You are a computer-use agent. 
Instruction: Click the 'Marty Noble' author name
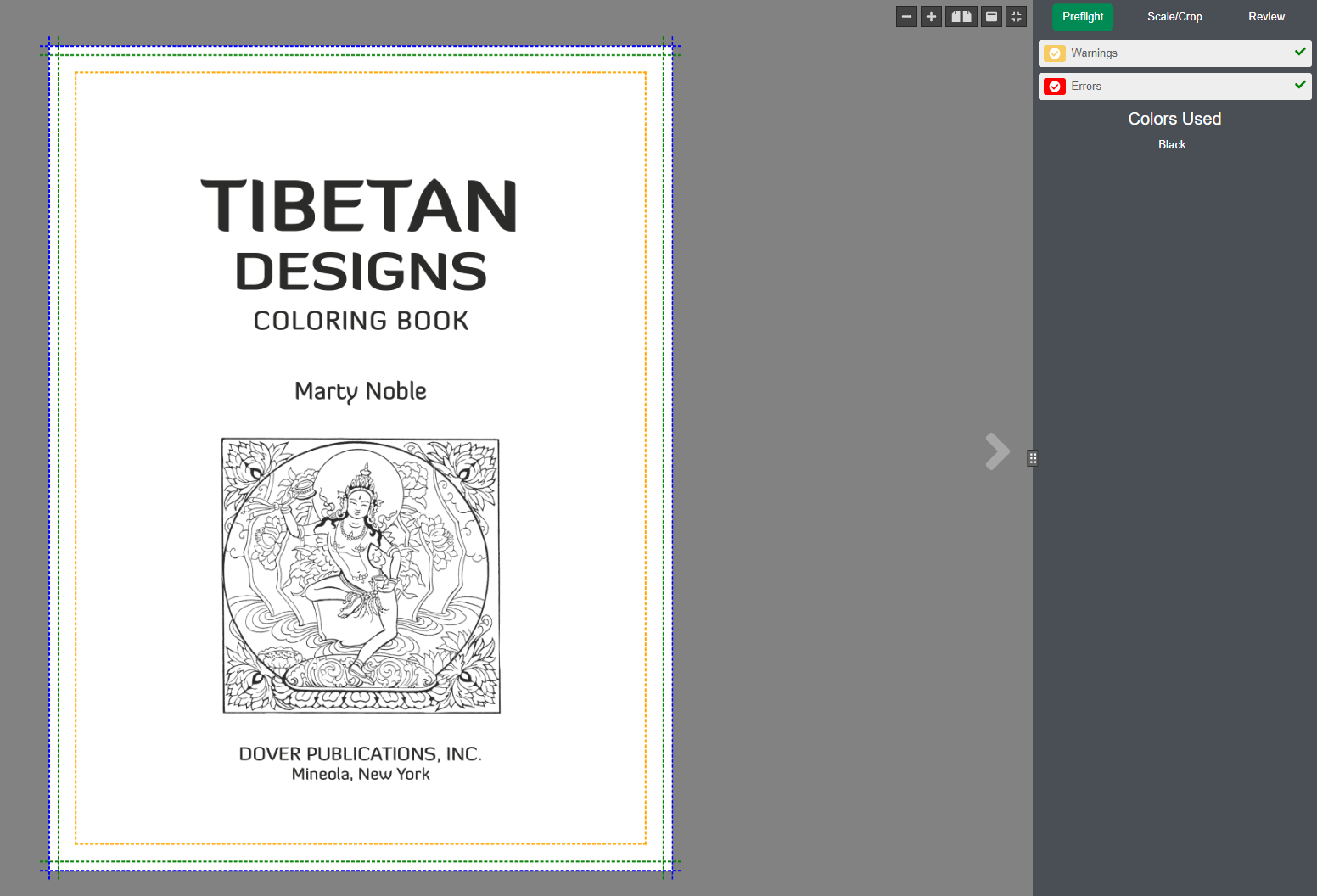click(x=361, y=391)
